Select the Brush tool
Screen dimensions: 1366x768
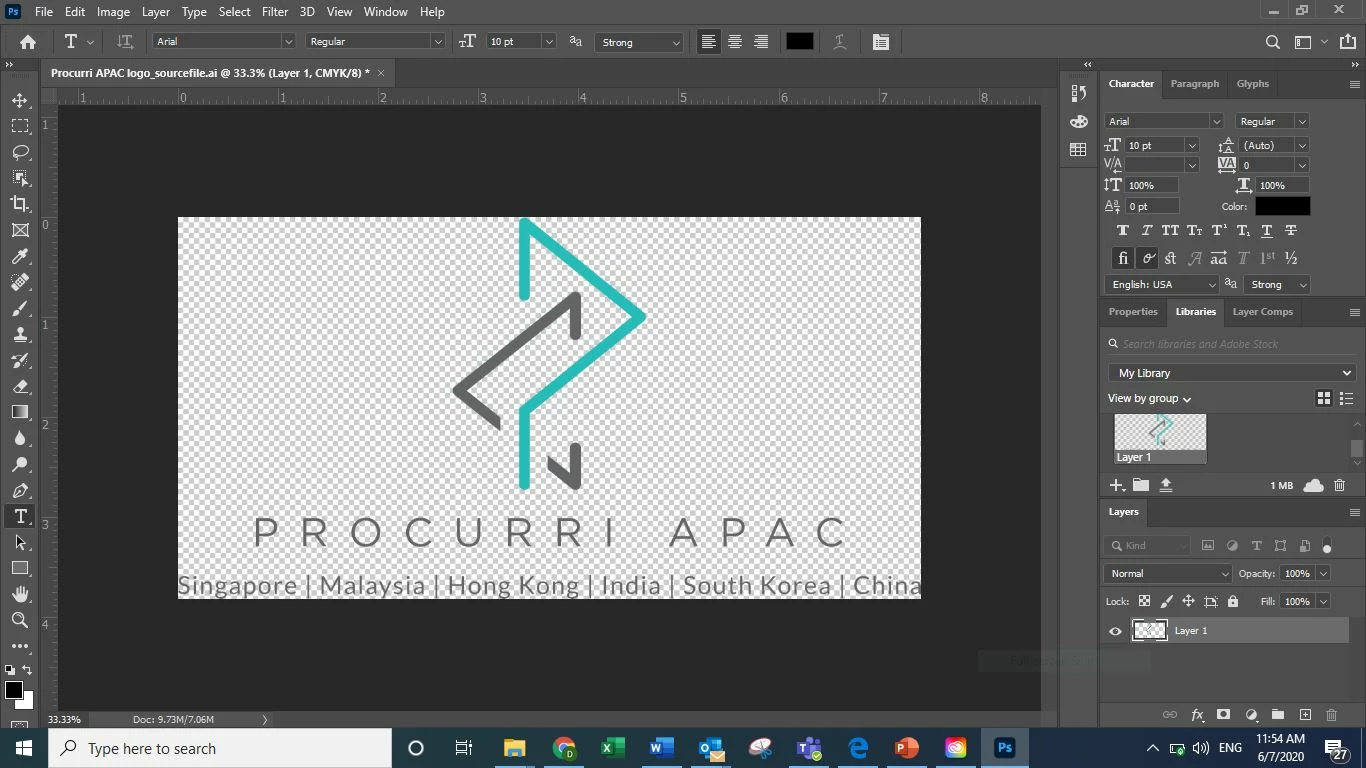pos(20,308)
